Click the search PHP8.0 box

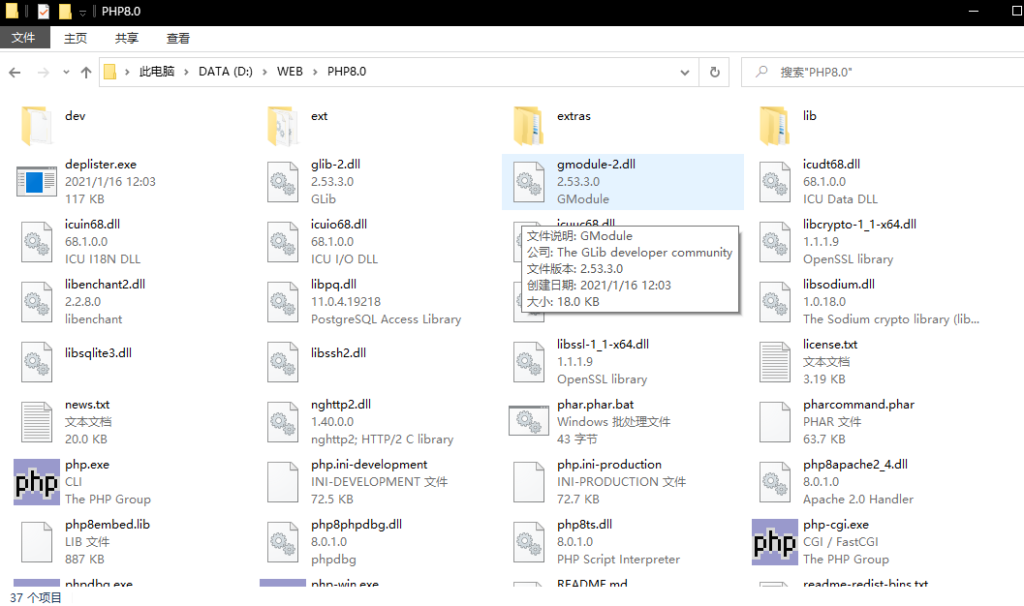point(883,72)
